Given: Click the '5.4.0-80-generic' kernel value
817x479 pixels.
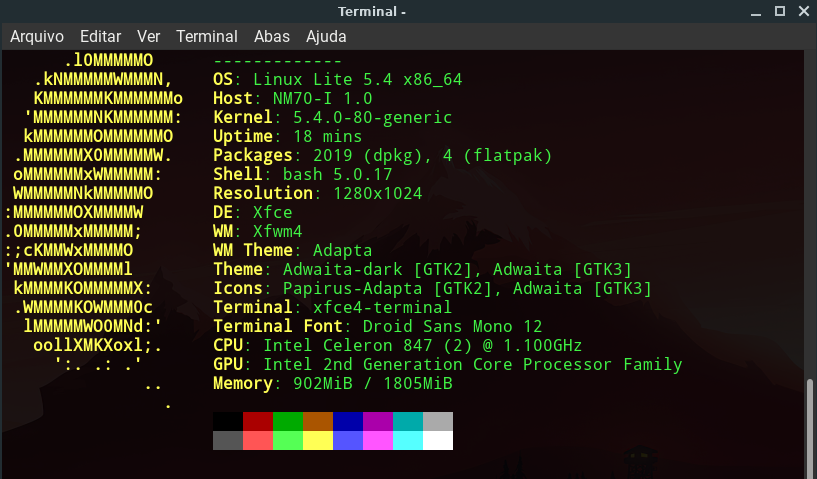Looking at the screenshot, I should [x=373, y=117].
